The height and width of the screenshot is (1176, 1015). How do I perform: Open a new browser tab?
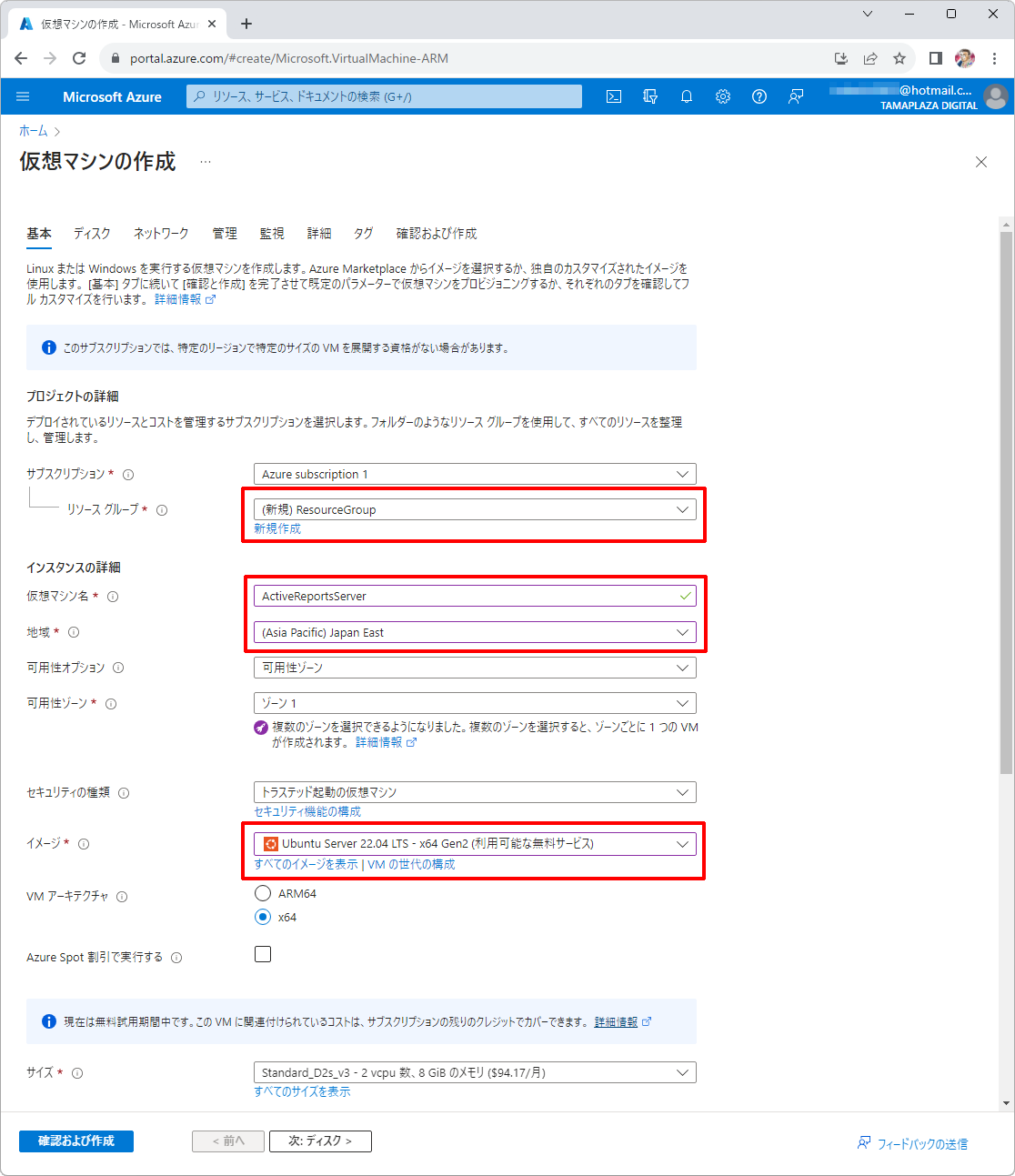[246, 24]
